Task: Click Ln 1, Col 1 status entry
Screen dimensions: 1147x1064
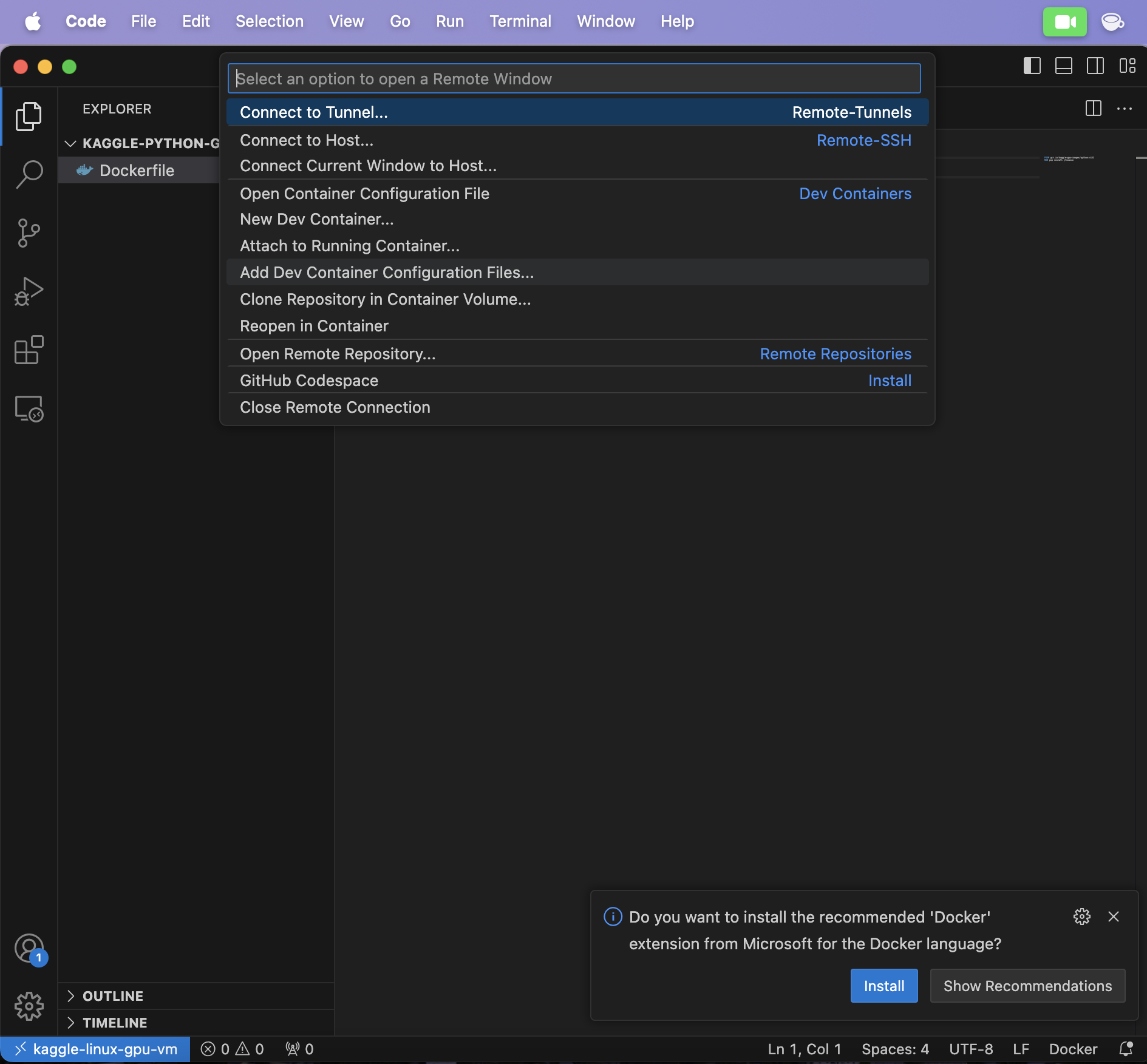Action: coord(805,1049)
